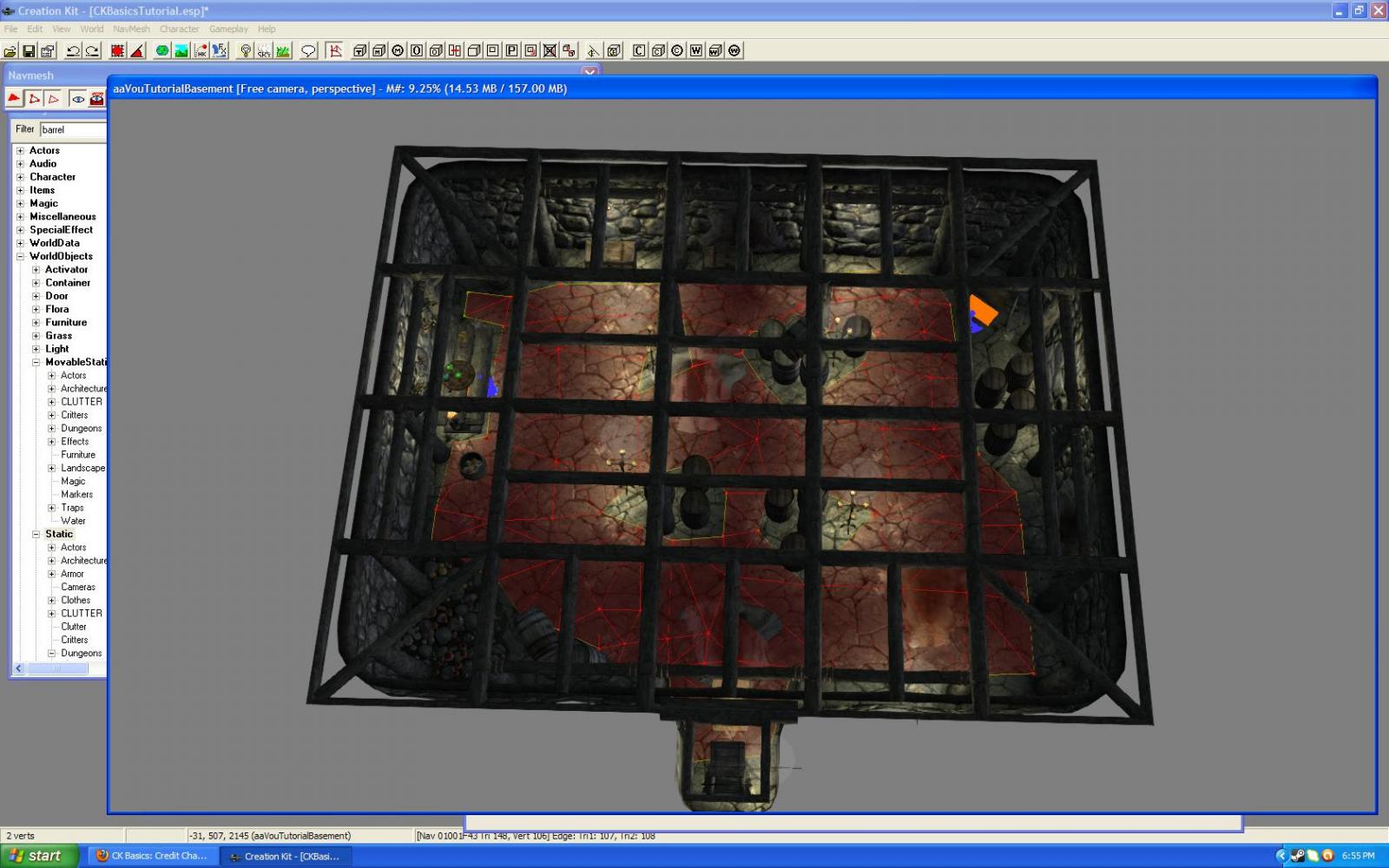The image size is (1389, 868).
Task: Click the green globe world toolbar icon
Action: tap(162, 51)
